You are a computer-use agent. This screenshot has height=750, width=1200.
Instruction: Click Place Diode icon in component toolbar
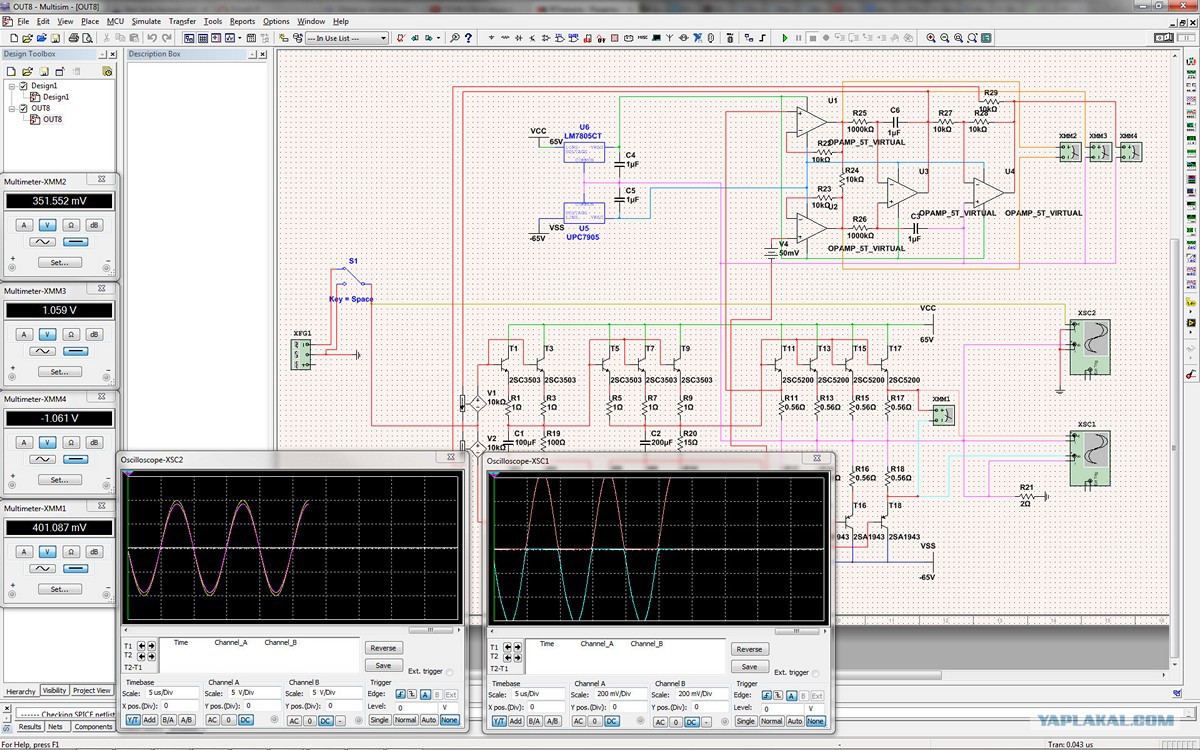(x=519, y=38)
